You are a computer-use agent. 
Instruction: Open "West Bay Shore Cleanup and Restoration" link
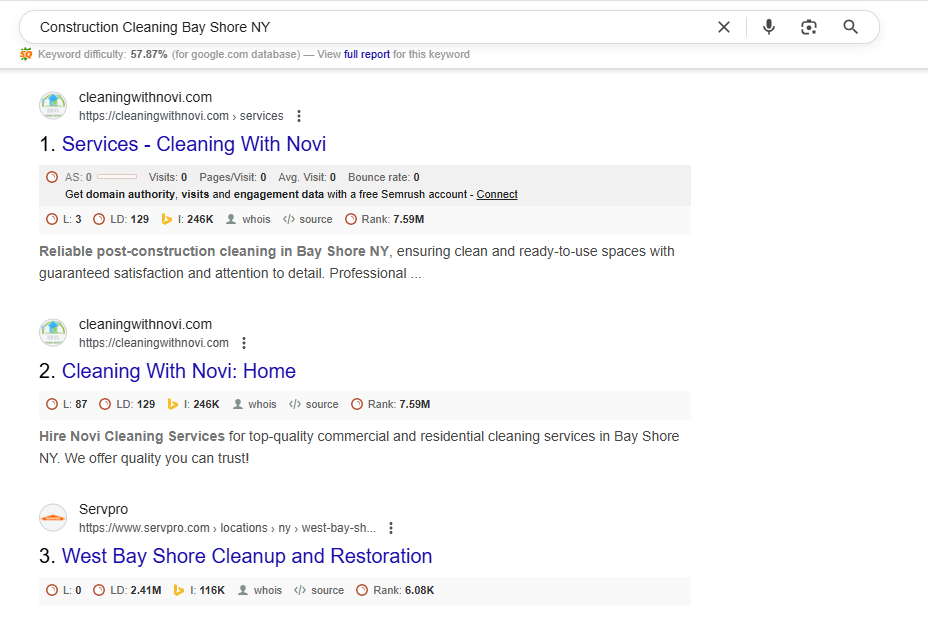247,556
